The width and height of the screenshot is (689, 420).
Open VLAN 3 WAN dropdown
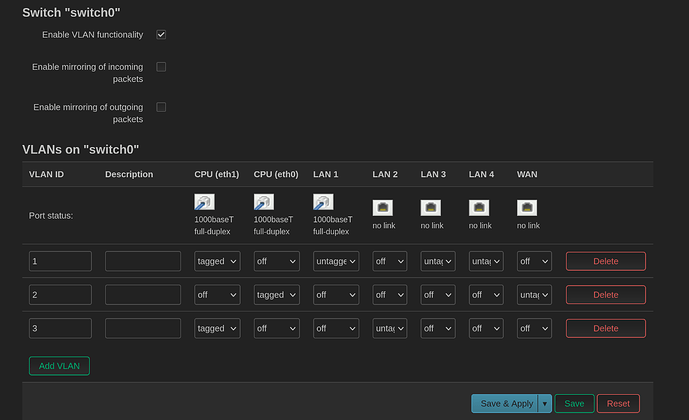click(534, 329)
